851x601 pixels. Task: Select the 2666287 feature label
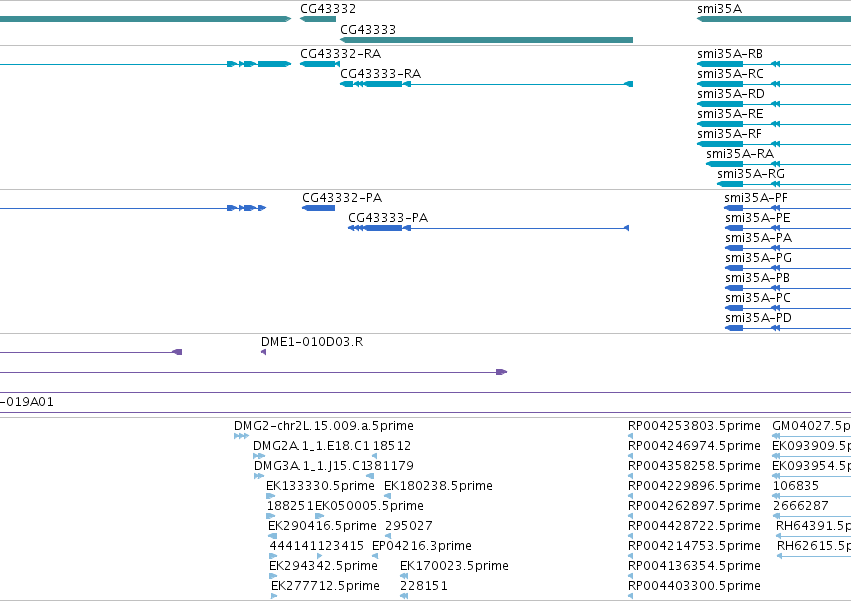(x=801, y=506)
